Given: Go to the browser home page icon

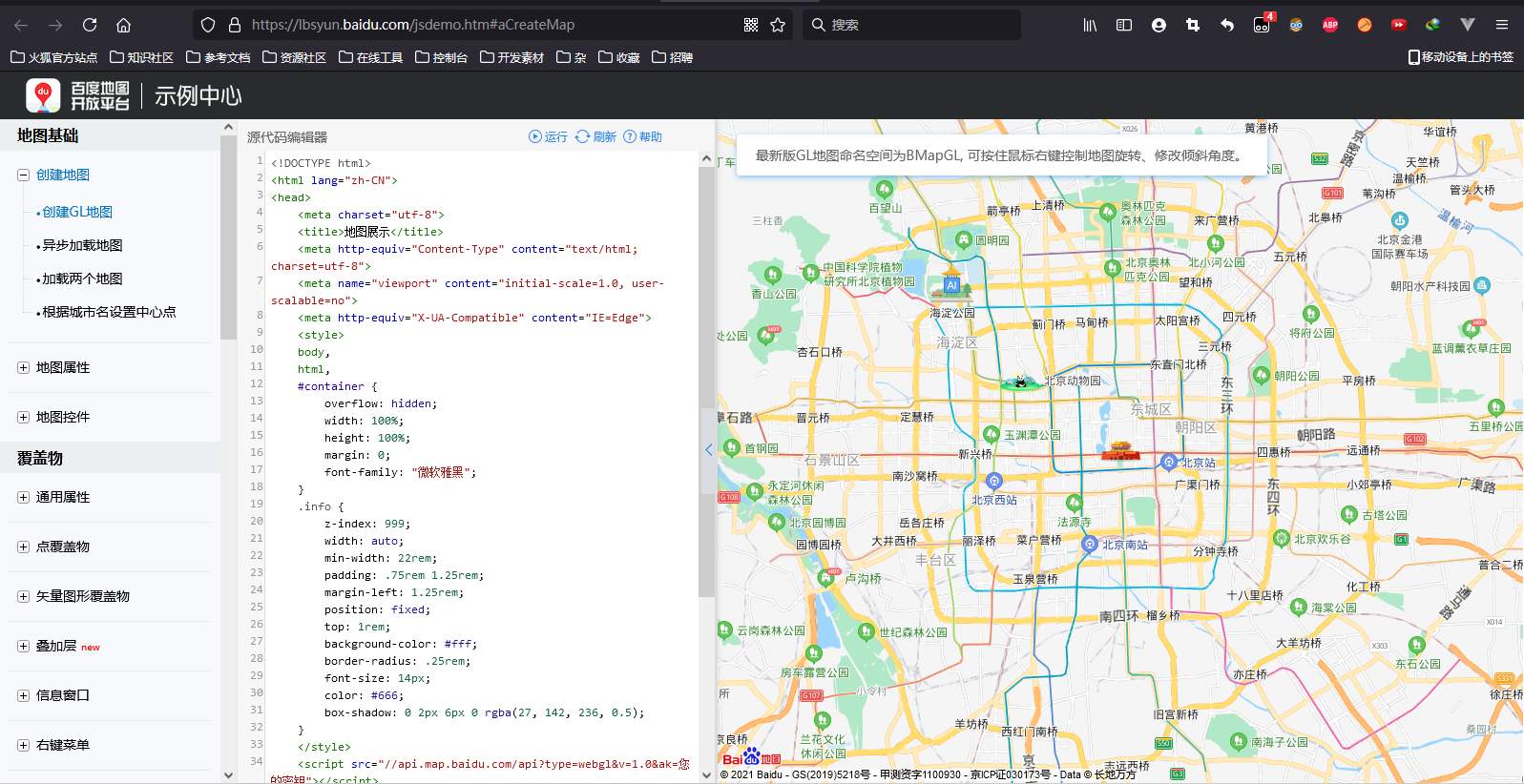Looking at the screenshot, I should tap(123, 25).
